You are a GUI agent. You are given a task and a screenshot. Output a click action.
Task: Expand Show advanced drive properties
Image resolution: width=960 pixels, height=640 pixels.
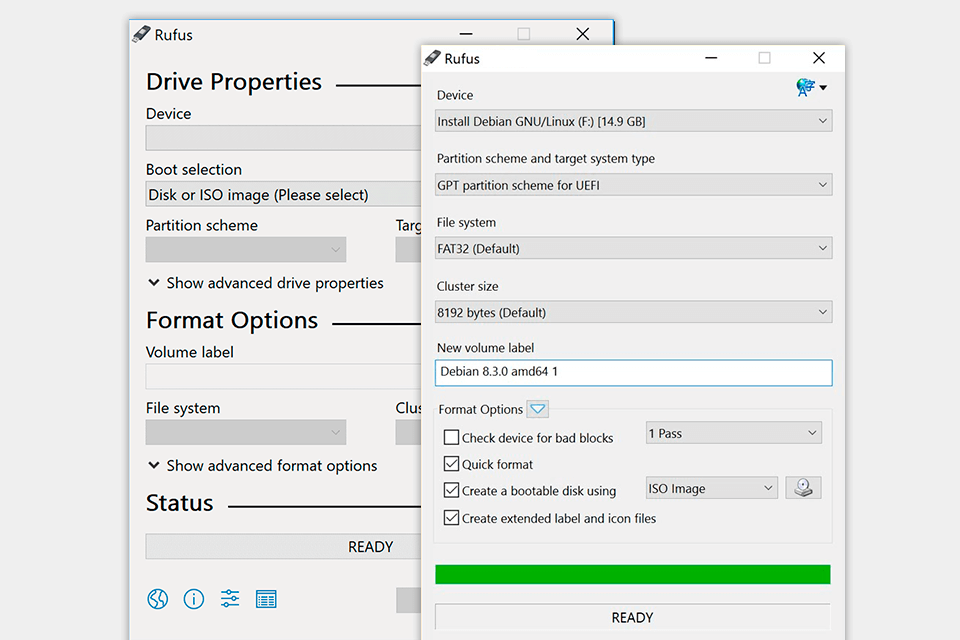point(266,283)
